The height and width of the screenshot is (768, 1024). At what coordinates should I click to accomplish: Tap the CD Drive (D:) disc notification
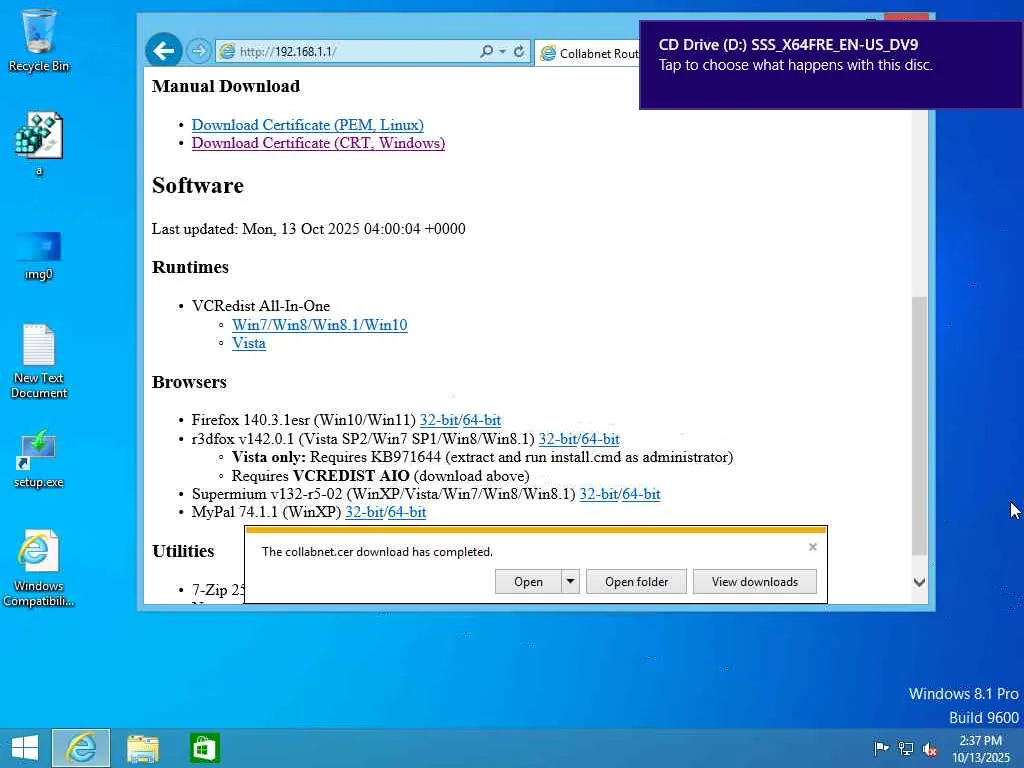click(x=831, y=65)
